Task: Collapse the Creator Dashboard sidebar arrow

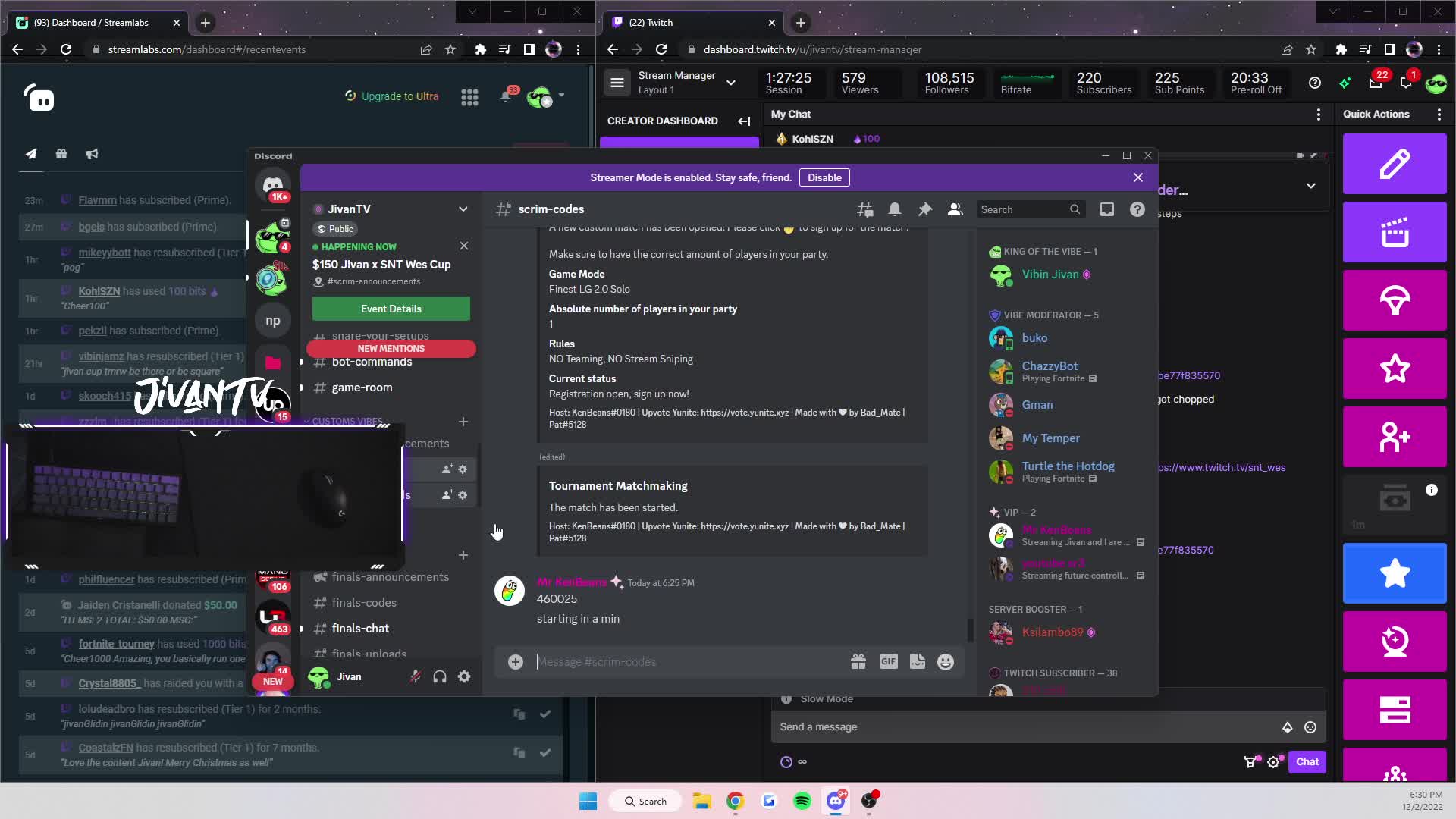Action: [744, 121]
